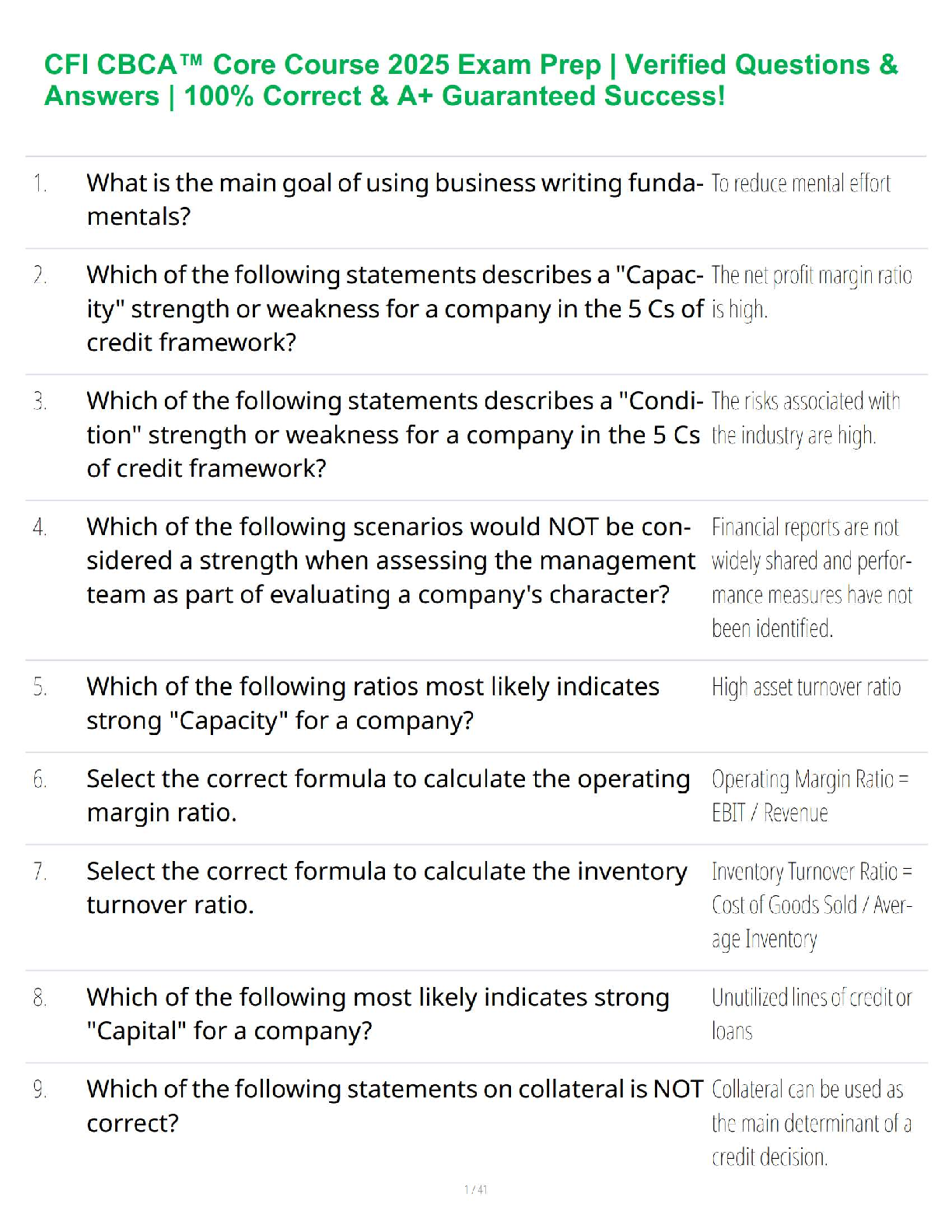Click the answer "Financial reports are not widely shared"
The image size is (952, 1232).
click(810, 578)
